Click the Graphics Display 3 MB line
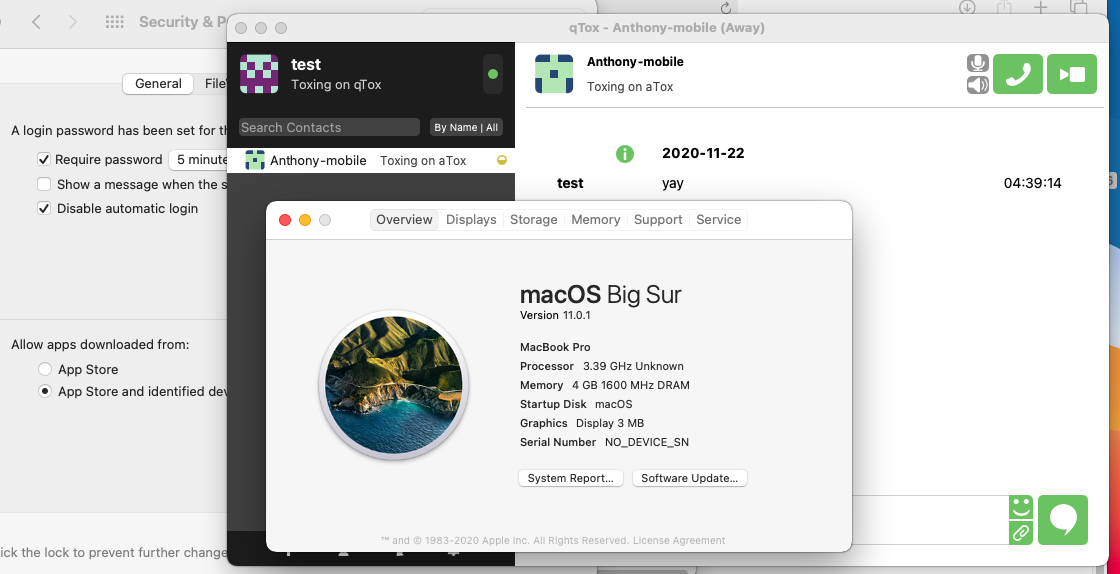The height and width of the screenshot is (574, 1120). click(581, 423)
